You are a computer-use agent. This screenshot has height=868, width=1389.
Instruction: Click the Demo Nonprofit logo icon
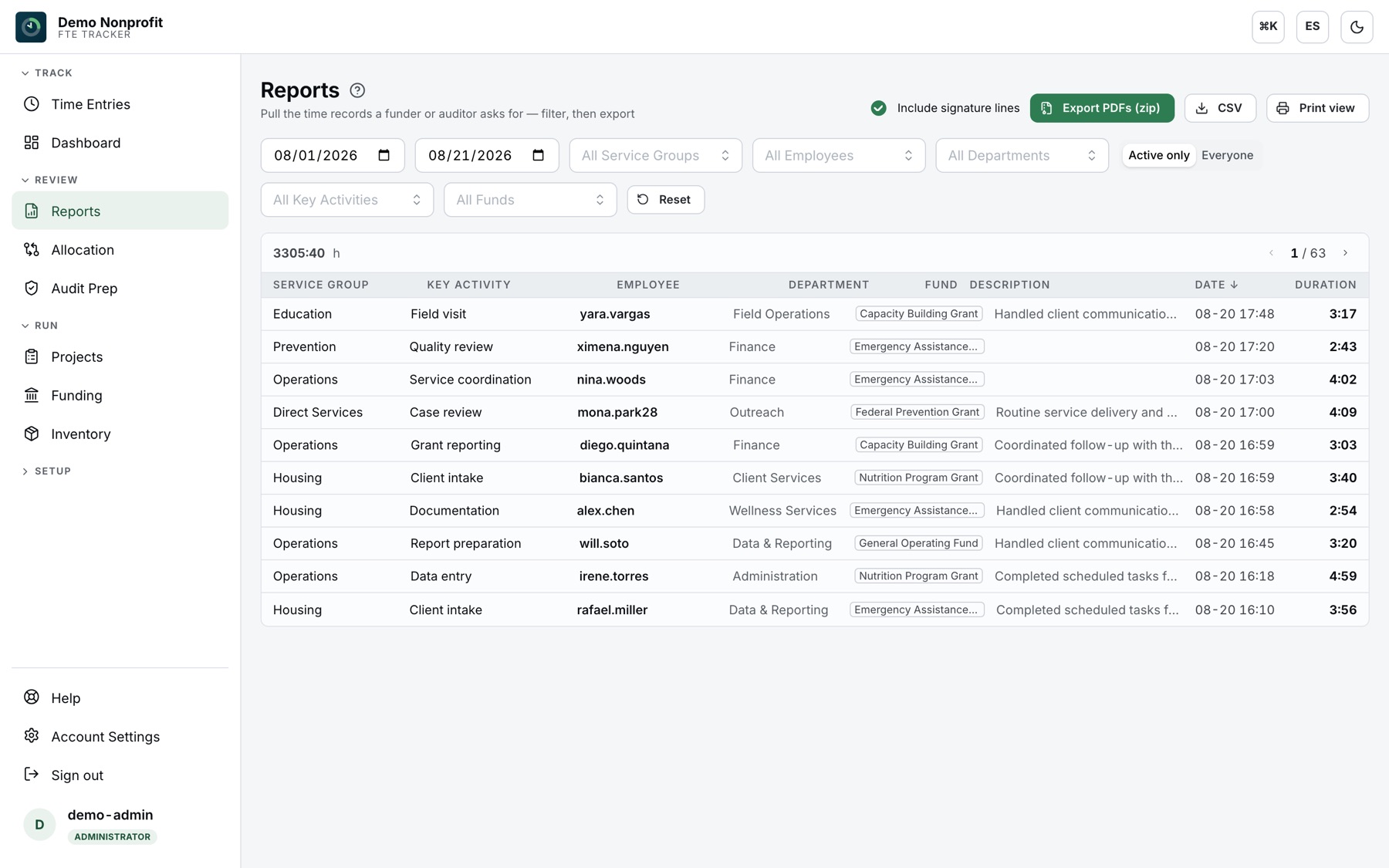coord(31,27)
